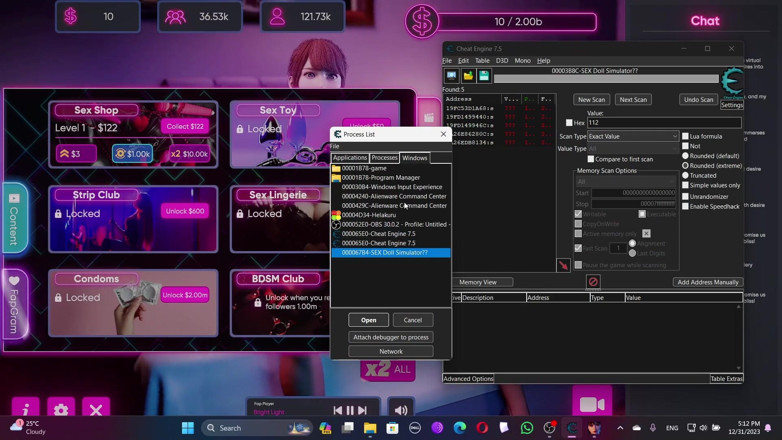The image size is (782, 440).
Task: Skip to next track in music player
Action: [x=363, y=410]
